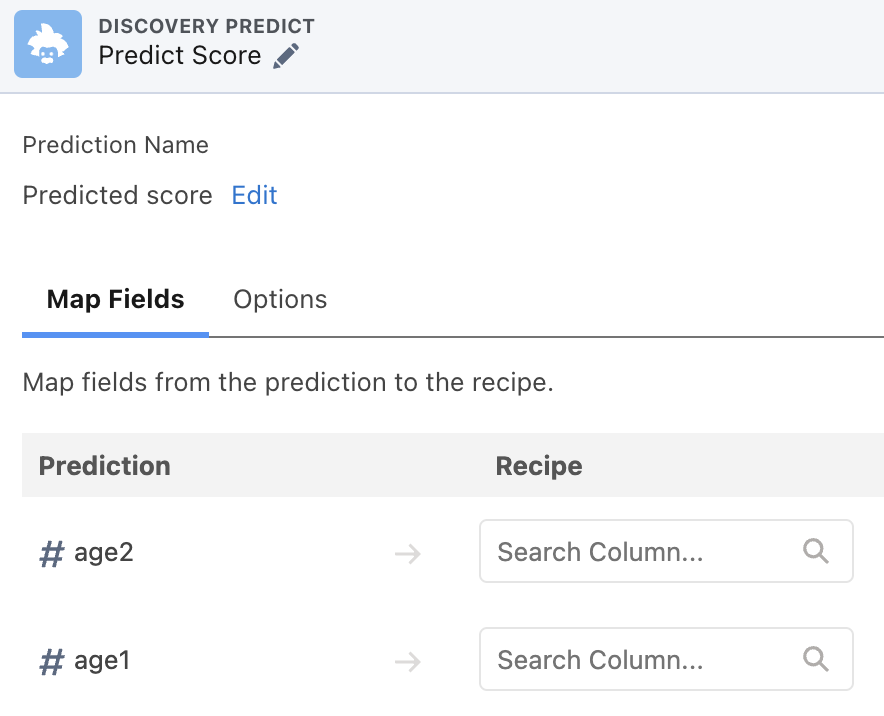Screen dimensions: 884x716
Task: Click the pencil icon beside Predict Score
Action: [286, 56]
